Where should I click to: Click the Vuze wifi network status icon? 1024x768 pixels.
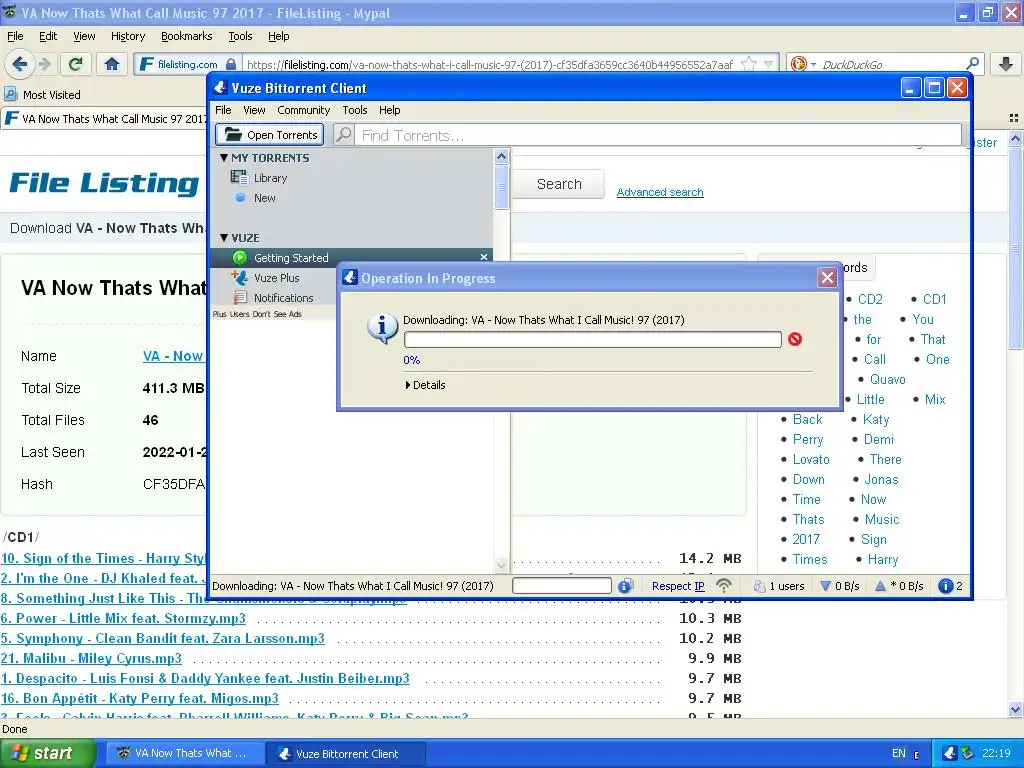point(724,586)
